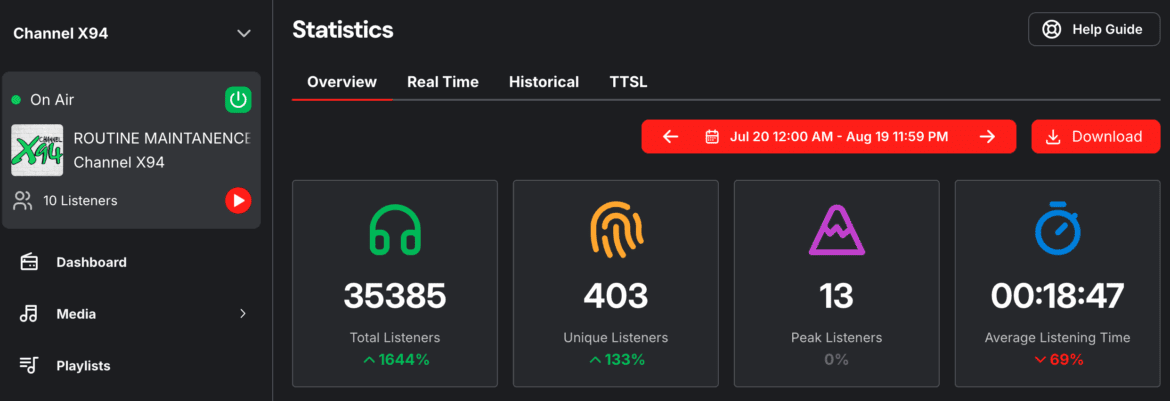Click the green headphones Total Listeners icon

tap(394, 230)
